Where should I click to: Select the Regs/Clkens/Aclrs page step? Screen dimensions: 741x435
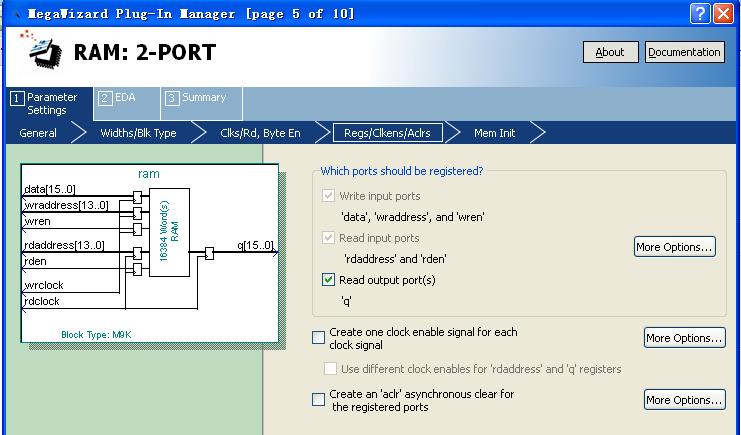click(x=388, y=133)
